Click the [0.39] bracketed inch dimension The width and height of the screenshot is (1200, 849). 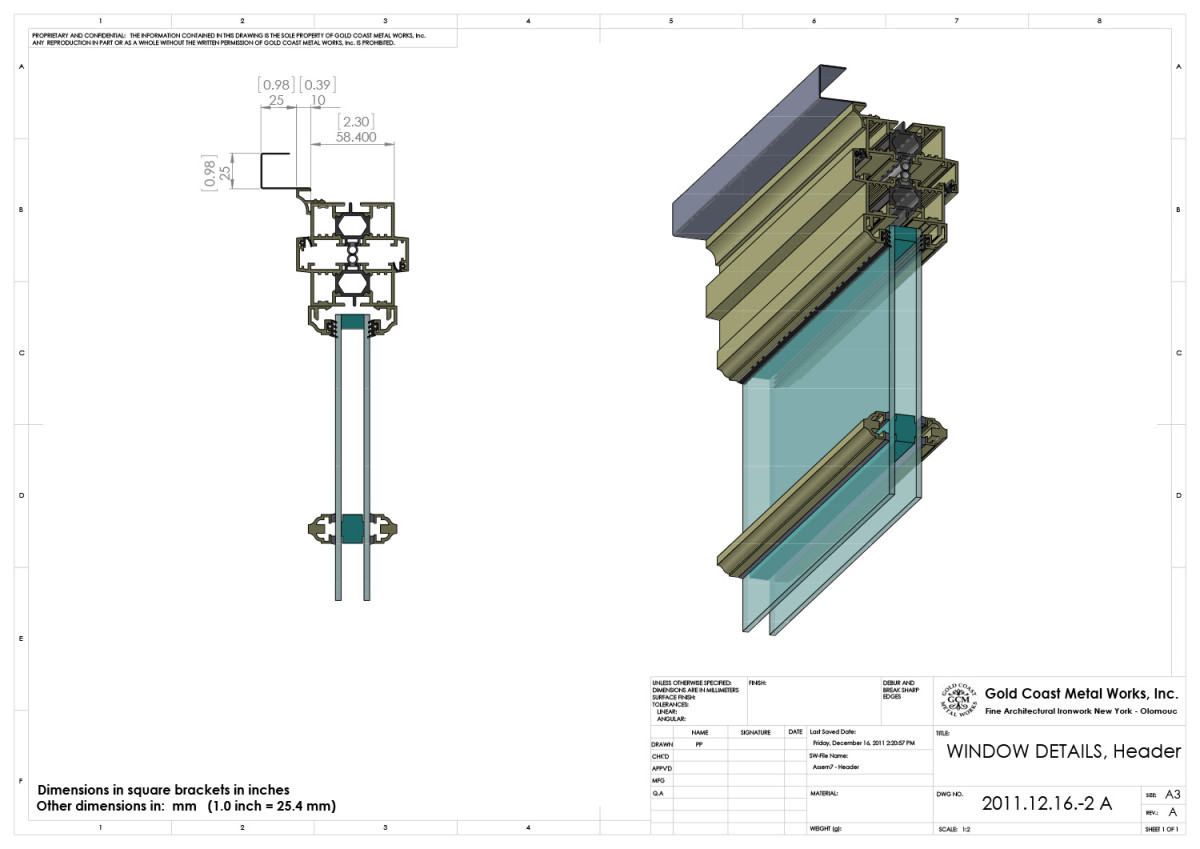pyautogui.click(x=317, y=85)
